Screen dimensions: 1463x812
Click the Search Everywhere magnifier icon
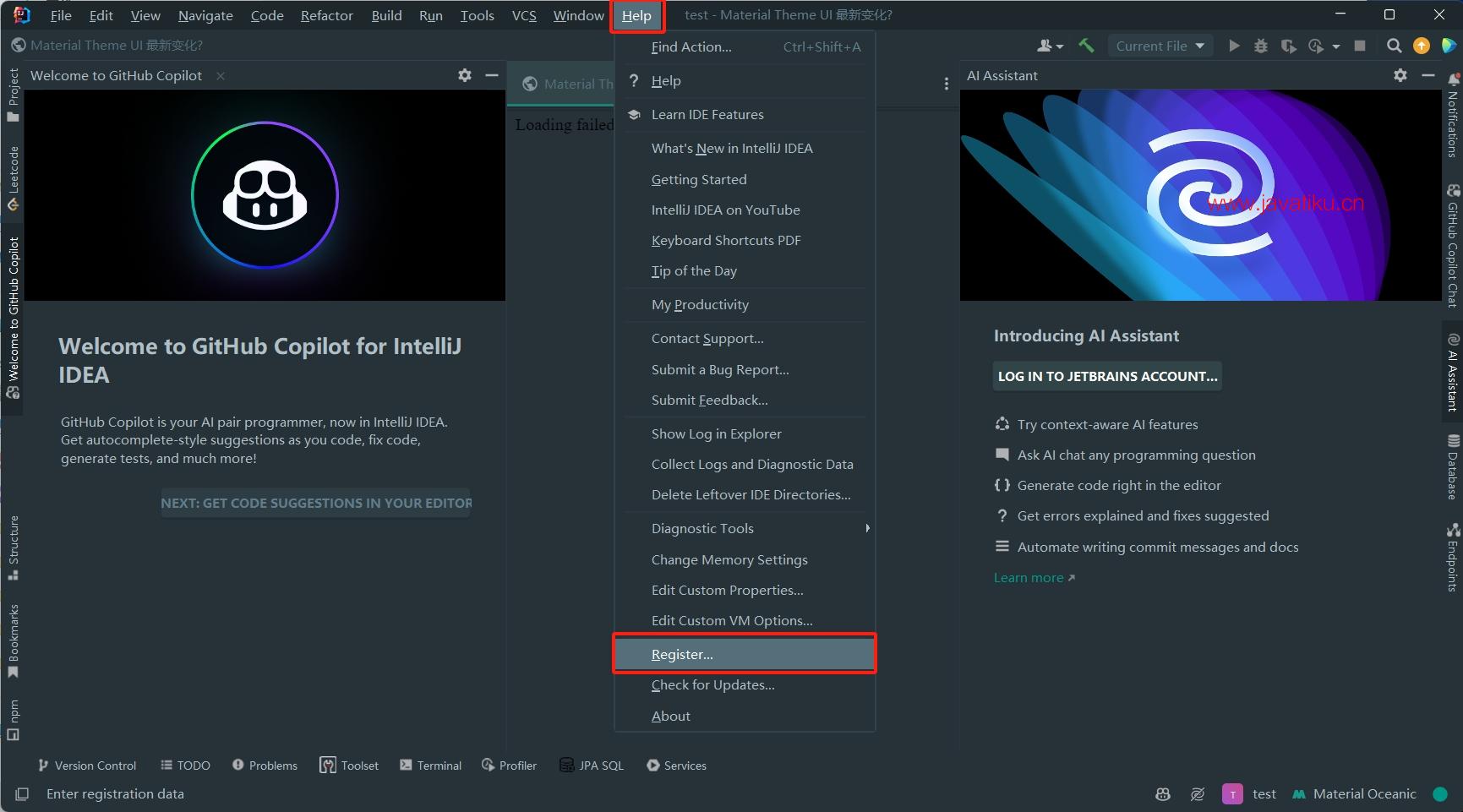tap(1394, 46)
